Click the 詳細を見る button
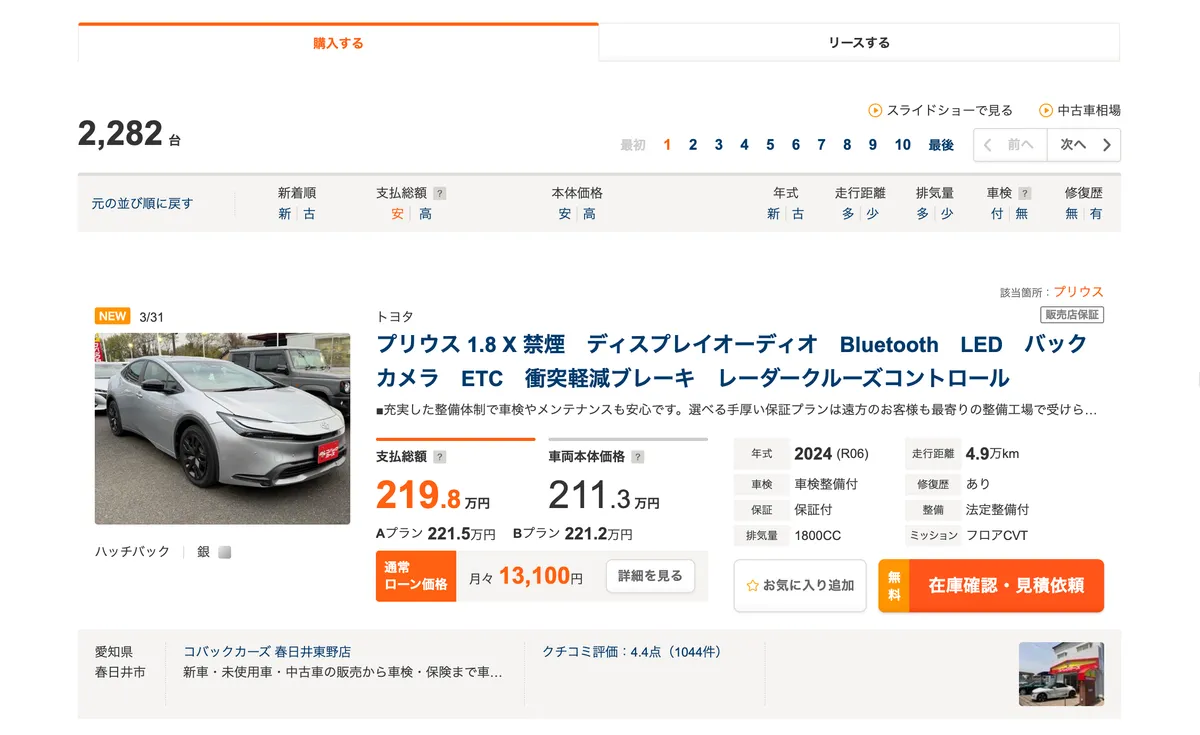This screenshot has height=735, width=1200. coord(649,577)
